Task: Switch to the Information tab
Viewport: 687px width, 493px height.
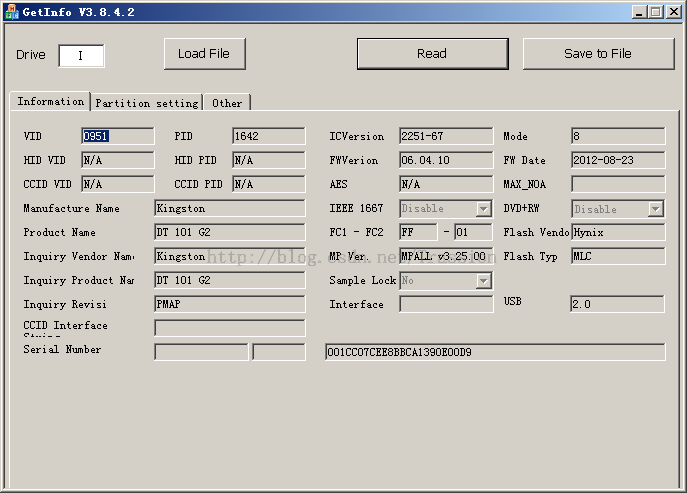Action: (50, 101)
